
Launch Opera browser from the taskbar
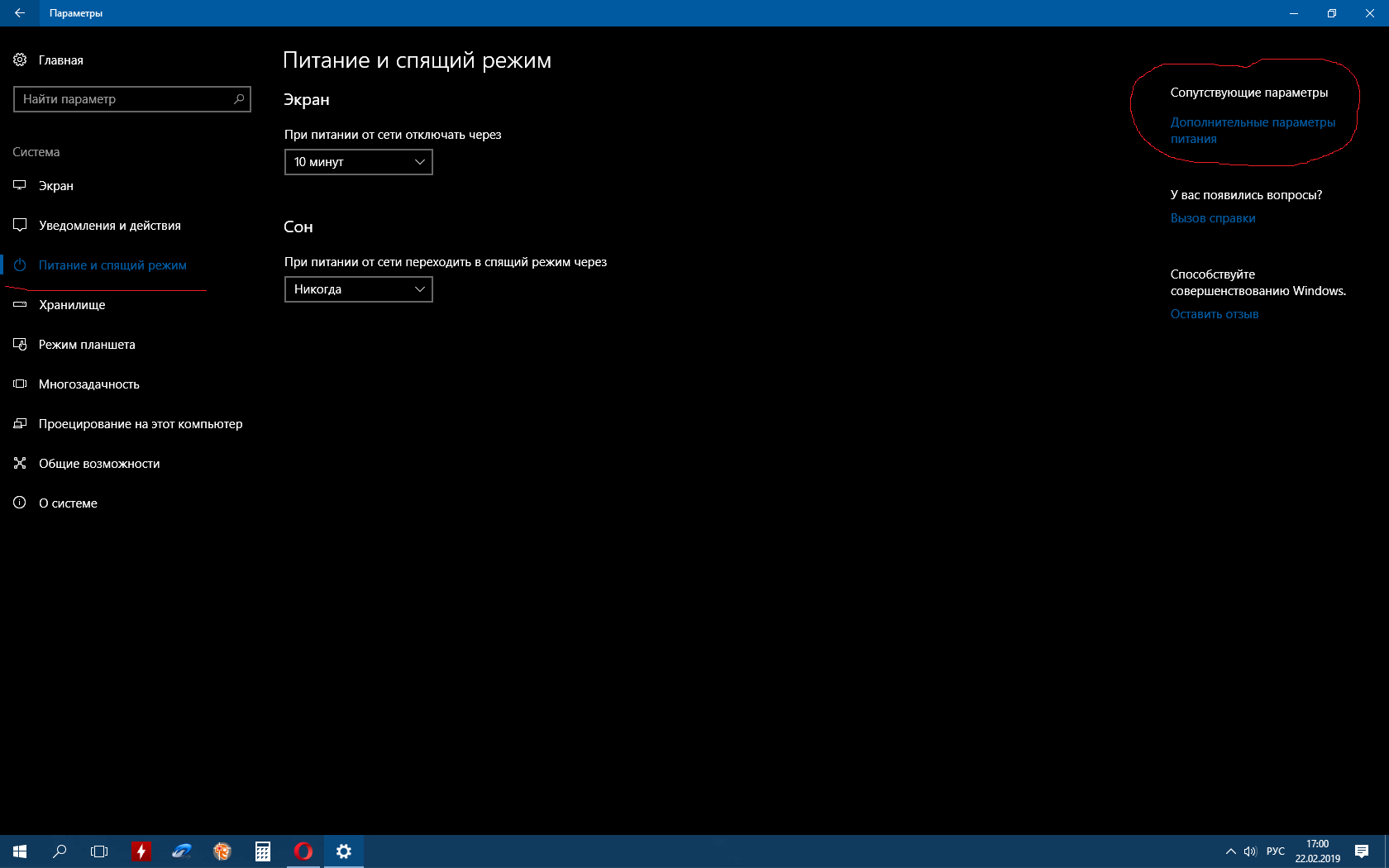click(303, 851)
